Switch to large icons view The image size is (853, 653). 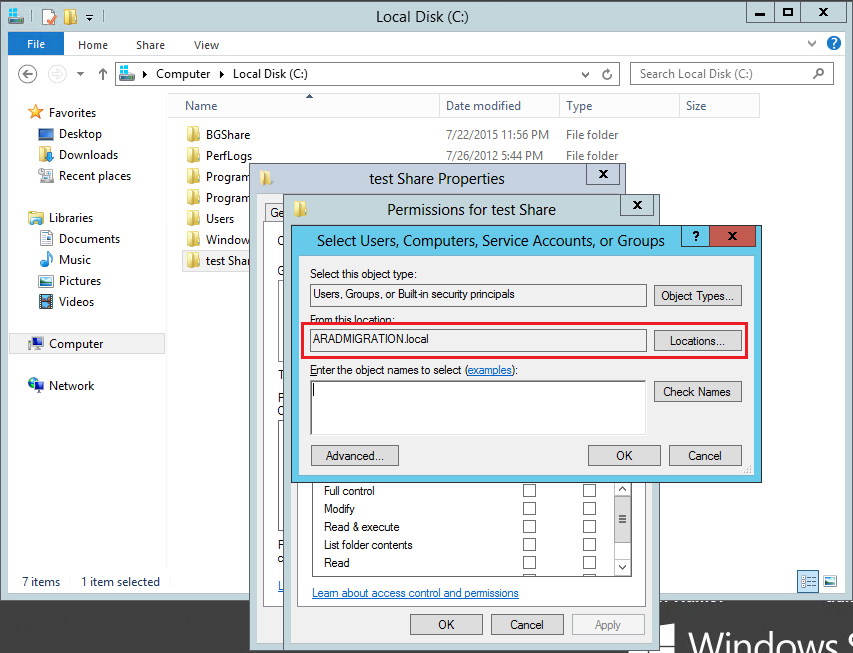point(831,581)
